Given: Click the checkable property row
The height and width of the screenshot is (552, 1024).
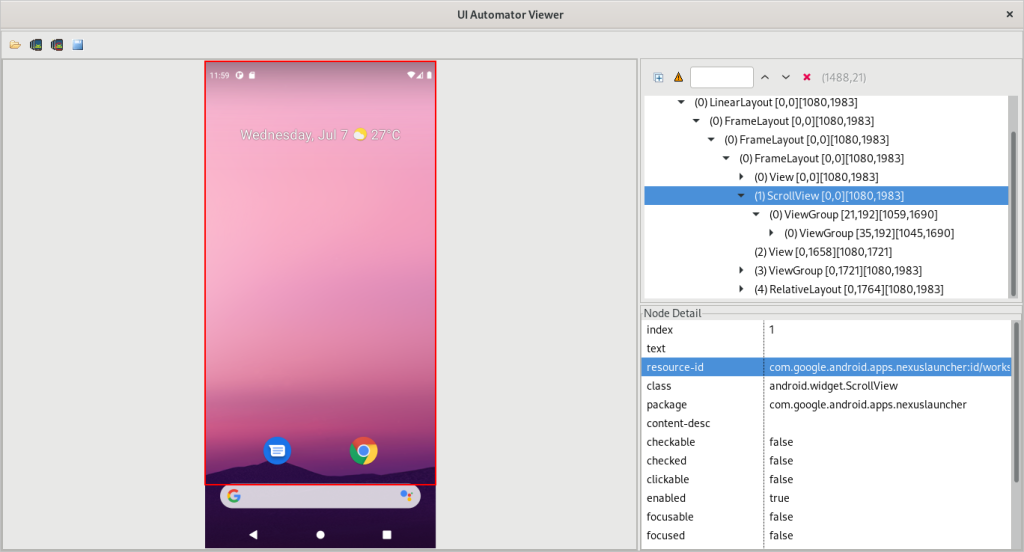Looking at the screenshot, I should 826,442.
